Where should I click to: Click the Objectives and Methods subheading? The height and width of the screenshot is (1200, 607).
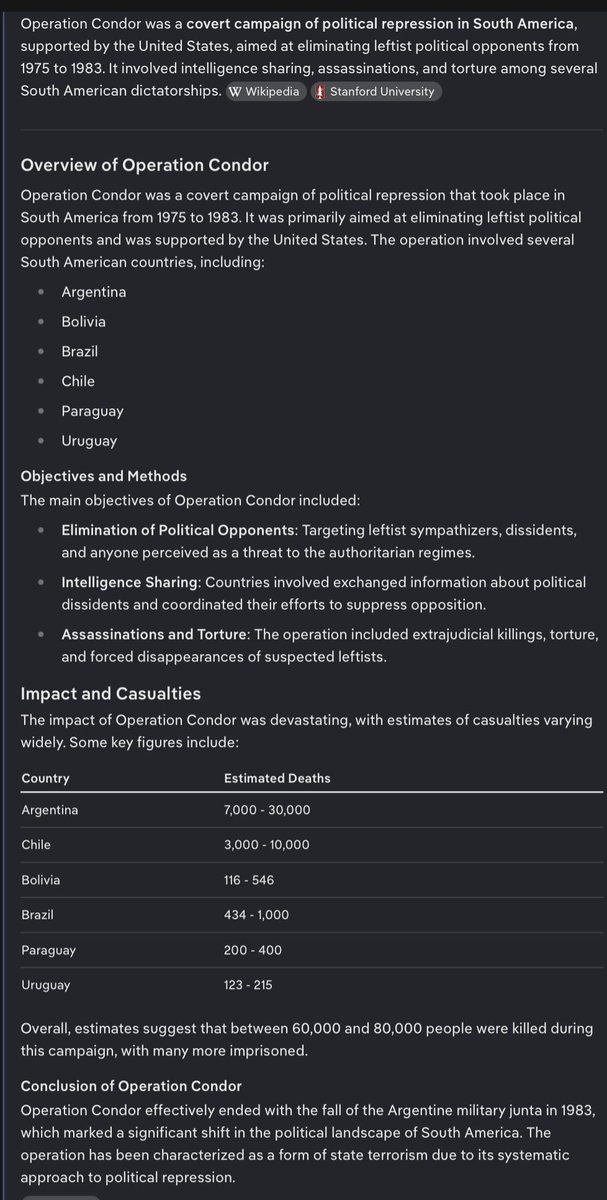pyautogui.click(x=104, y=476)
